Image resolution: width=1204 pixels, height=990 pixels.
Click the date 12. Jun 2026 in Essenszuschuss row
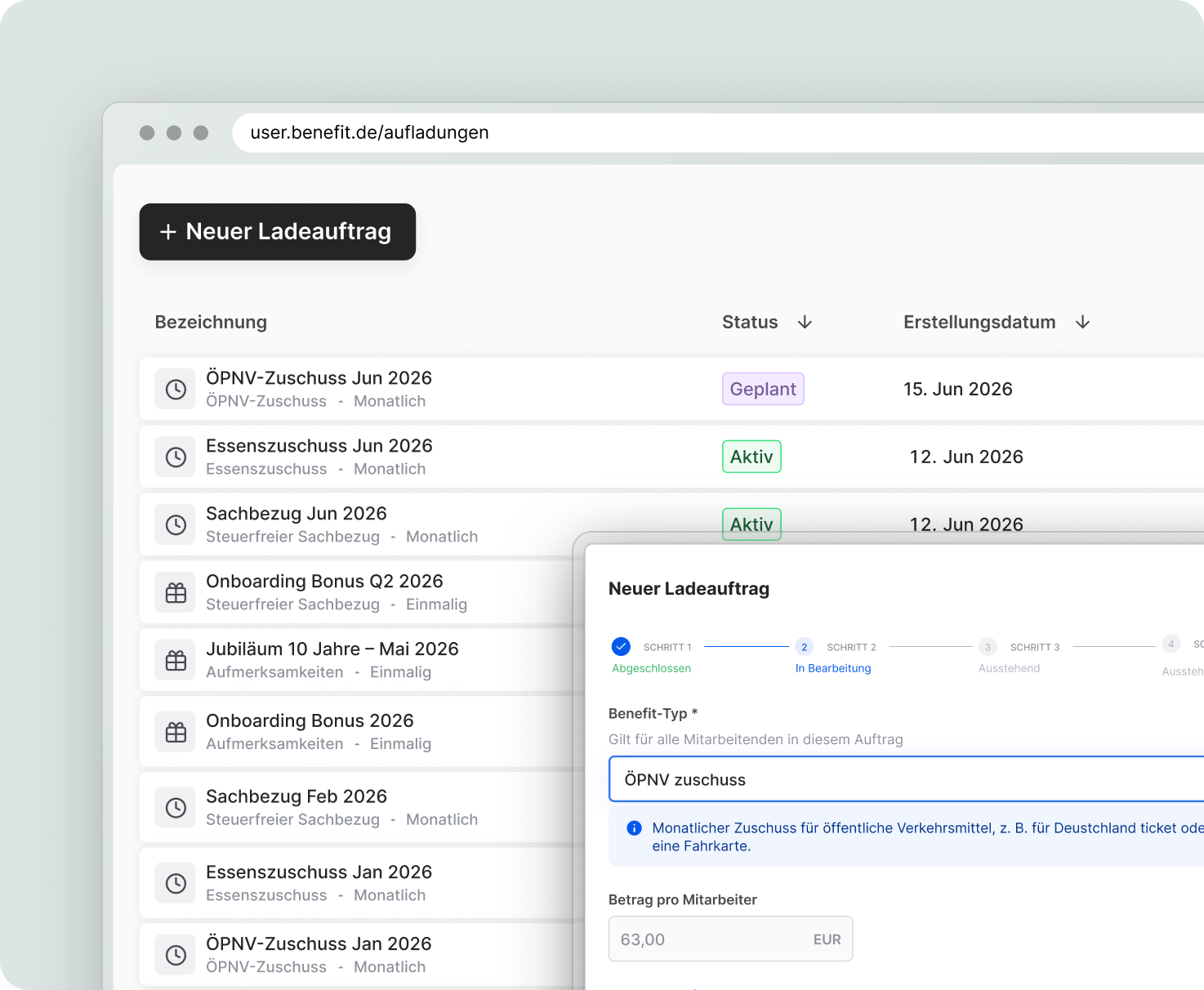966,457
